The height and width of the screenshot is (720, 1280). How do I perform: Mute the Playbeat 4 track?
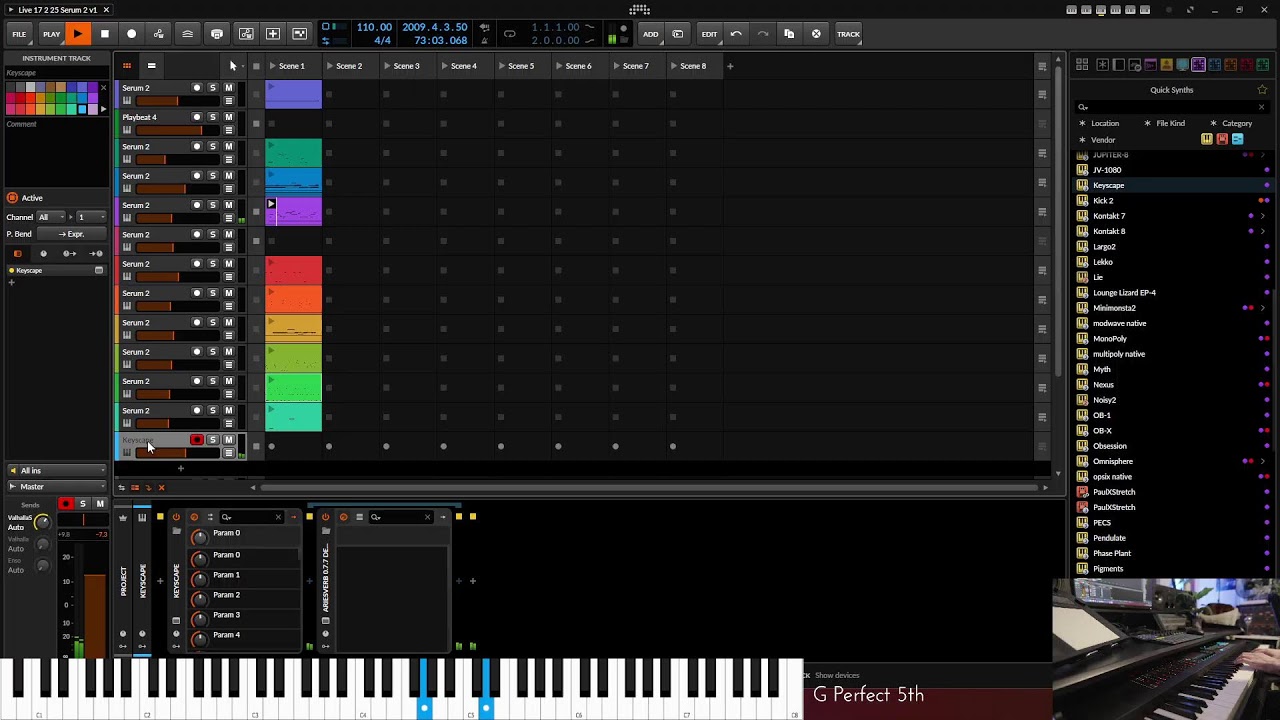coord(228,117)
